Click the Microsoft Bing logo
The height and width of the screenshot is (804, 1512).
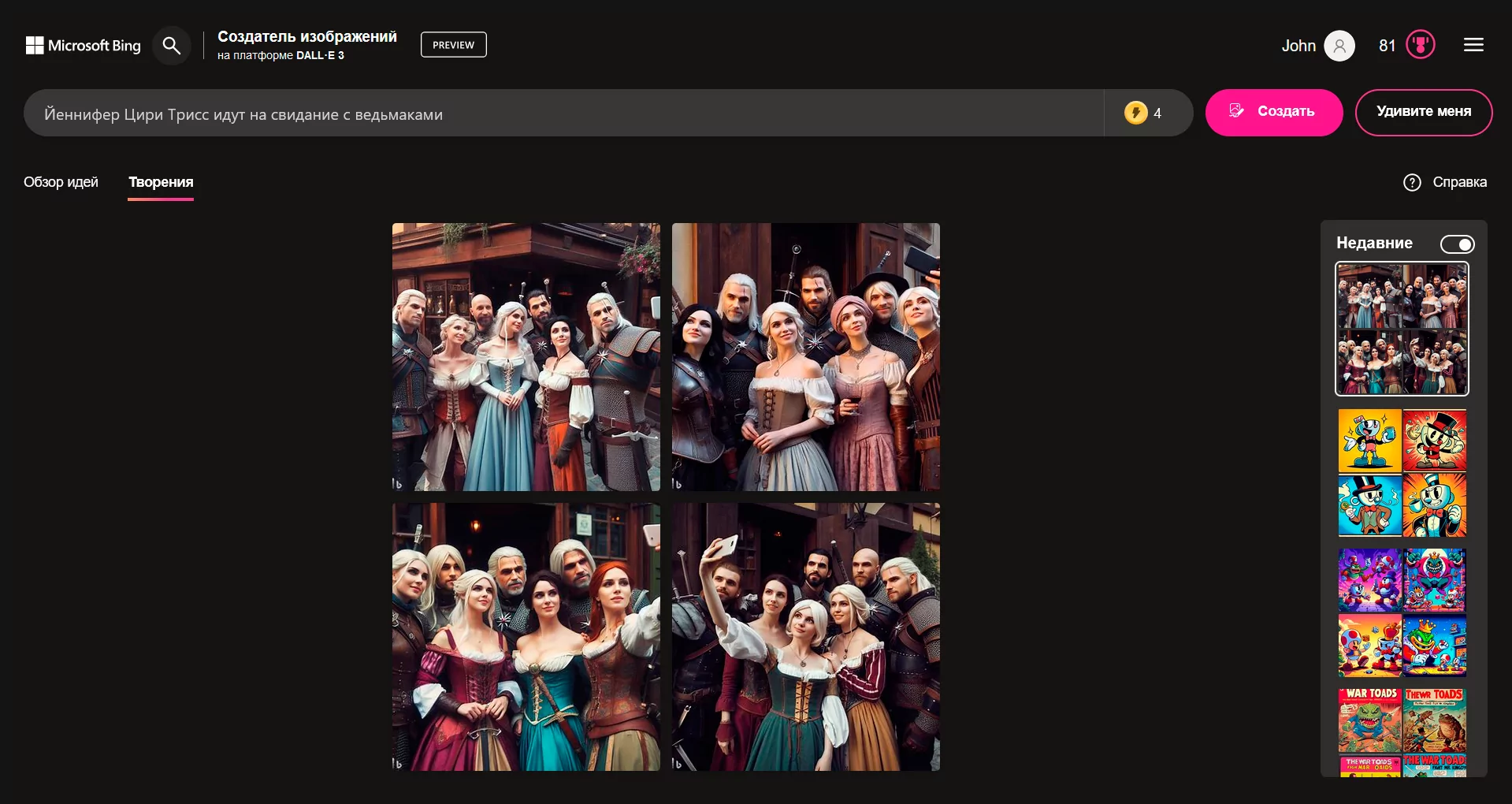click(x=84, y=46)
